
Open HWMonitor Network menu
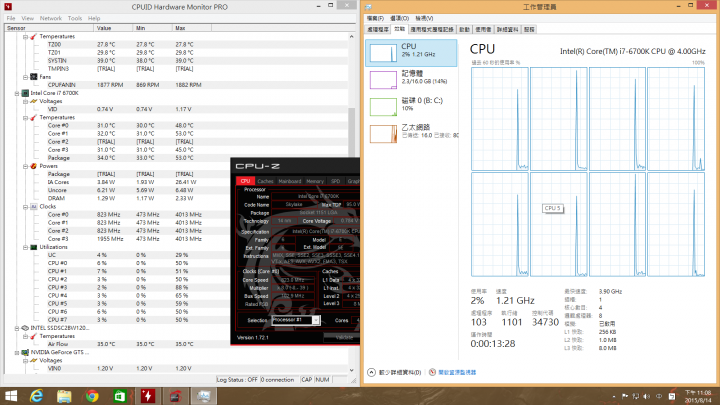pos(51,18)
